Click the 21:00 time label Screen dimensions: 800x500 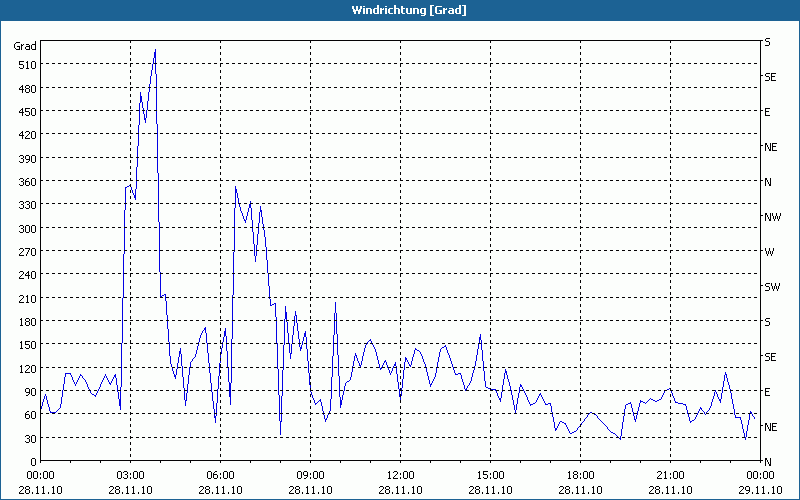[x=670, y=476]
